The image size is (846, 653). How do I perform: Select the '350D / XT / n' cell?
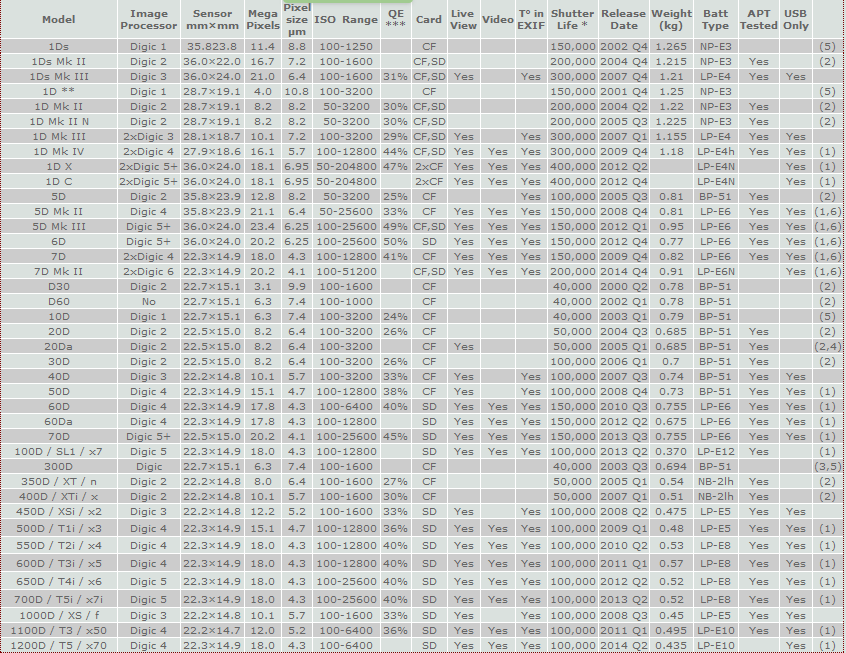(58, 481)
